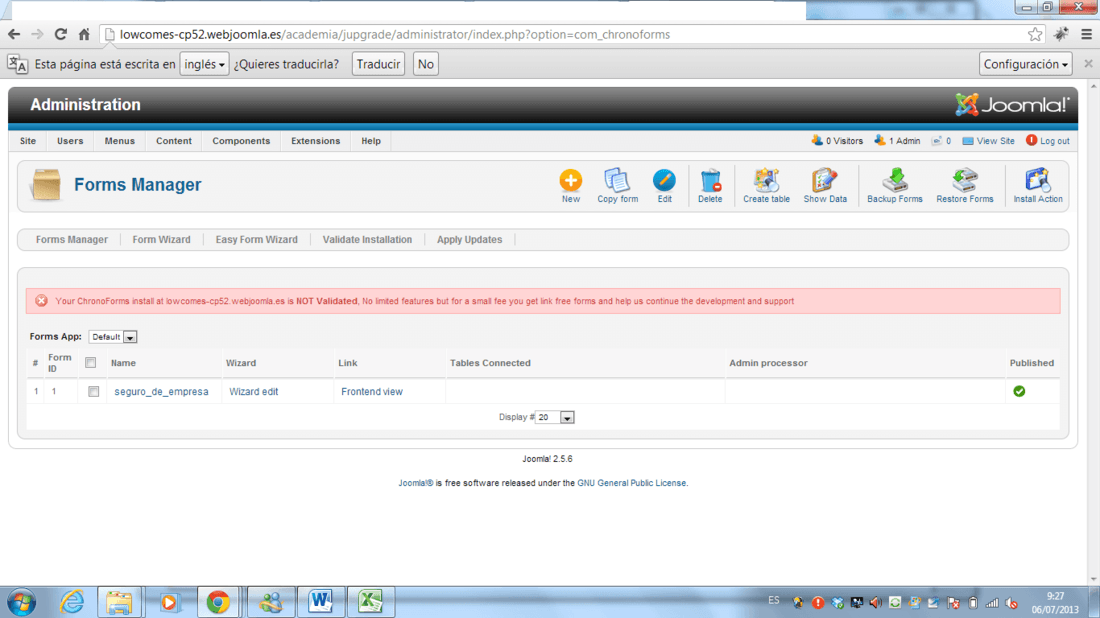The height and width of the screenshot is (618, 1100).
Task: Switch to Easy Form Wizard tab
Action: click(257, 240)
